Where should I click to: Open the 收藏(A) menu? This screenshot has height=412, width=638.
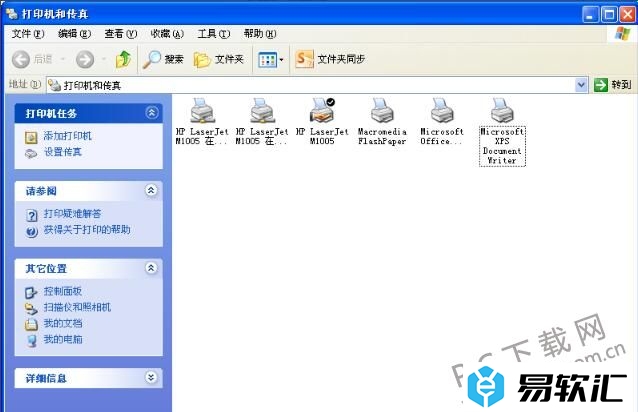pos(167,34)
